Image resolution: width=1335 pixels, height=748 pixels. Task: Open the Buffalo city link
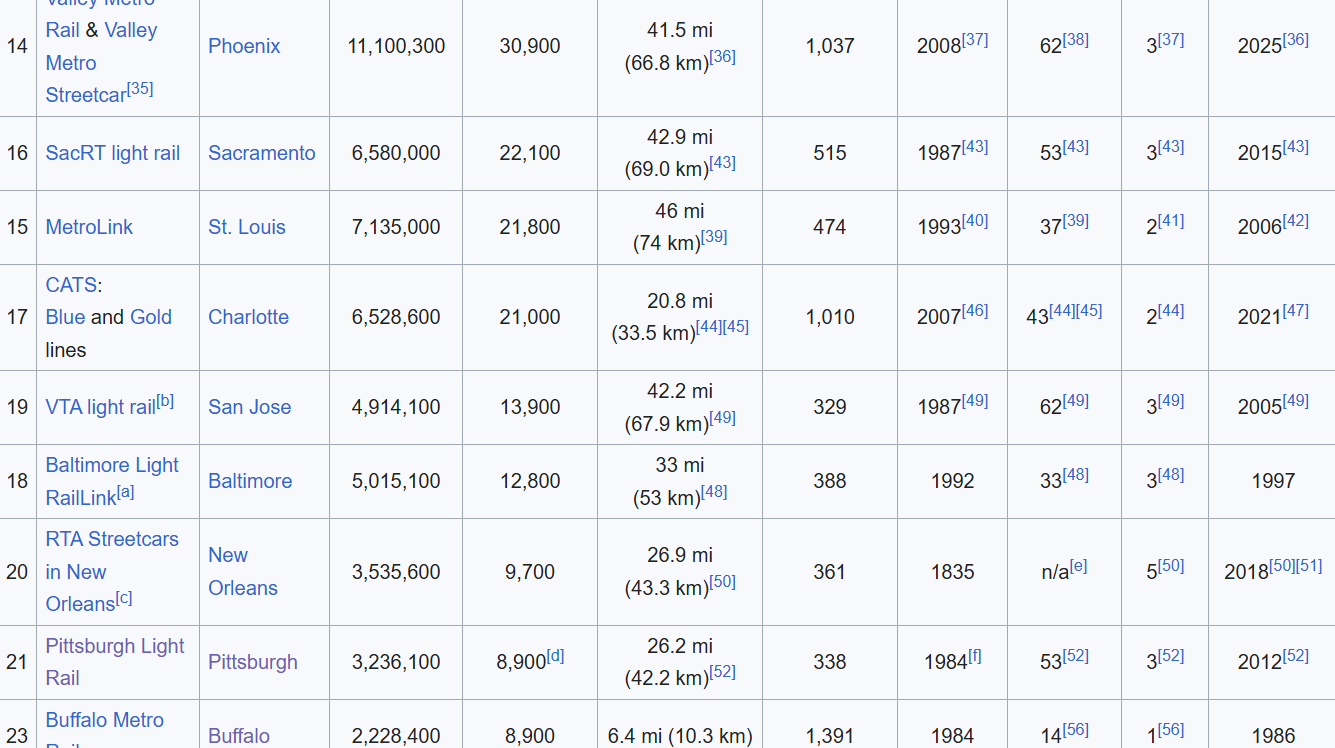239,736
